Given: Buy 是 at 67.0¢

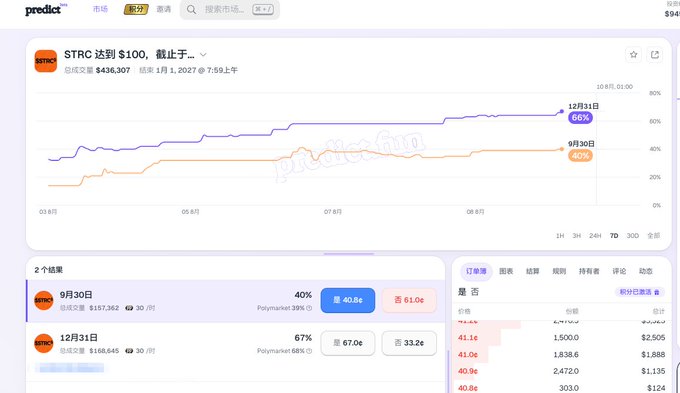Looking at the screenshot, I should [348, 343].
